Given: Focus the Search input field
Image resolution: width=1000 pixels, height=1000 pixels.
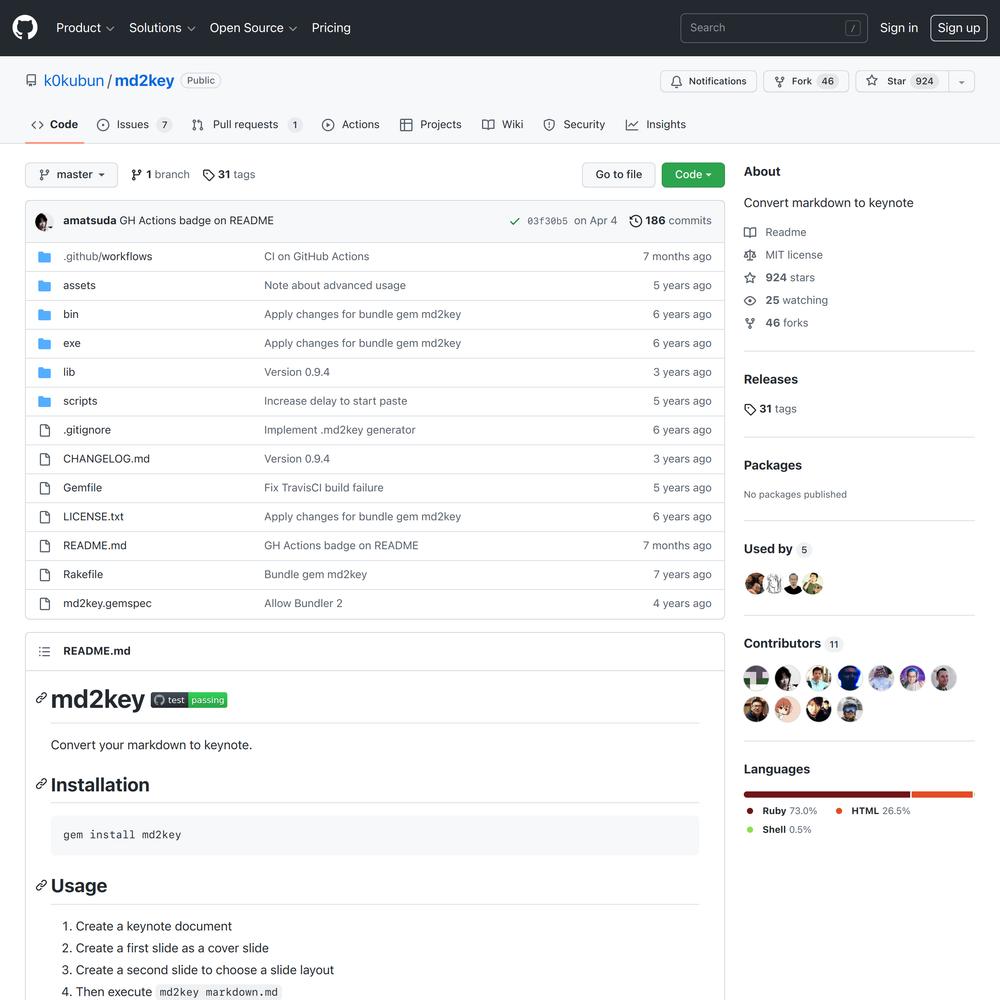Looking at the screenshot, I should click(x=774, y=28).
